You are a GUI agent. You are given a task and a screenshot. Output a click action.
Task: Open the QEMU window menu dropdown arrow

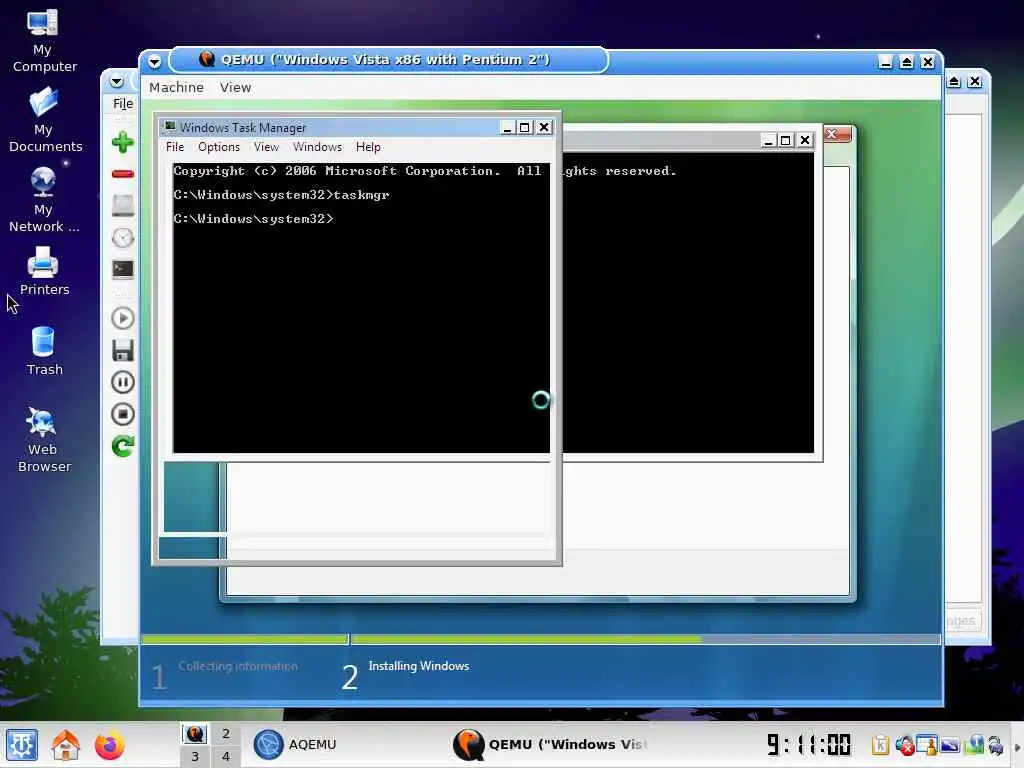click(154, 62)
